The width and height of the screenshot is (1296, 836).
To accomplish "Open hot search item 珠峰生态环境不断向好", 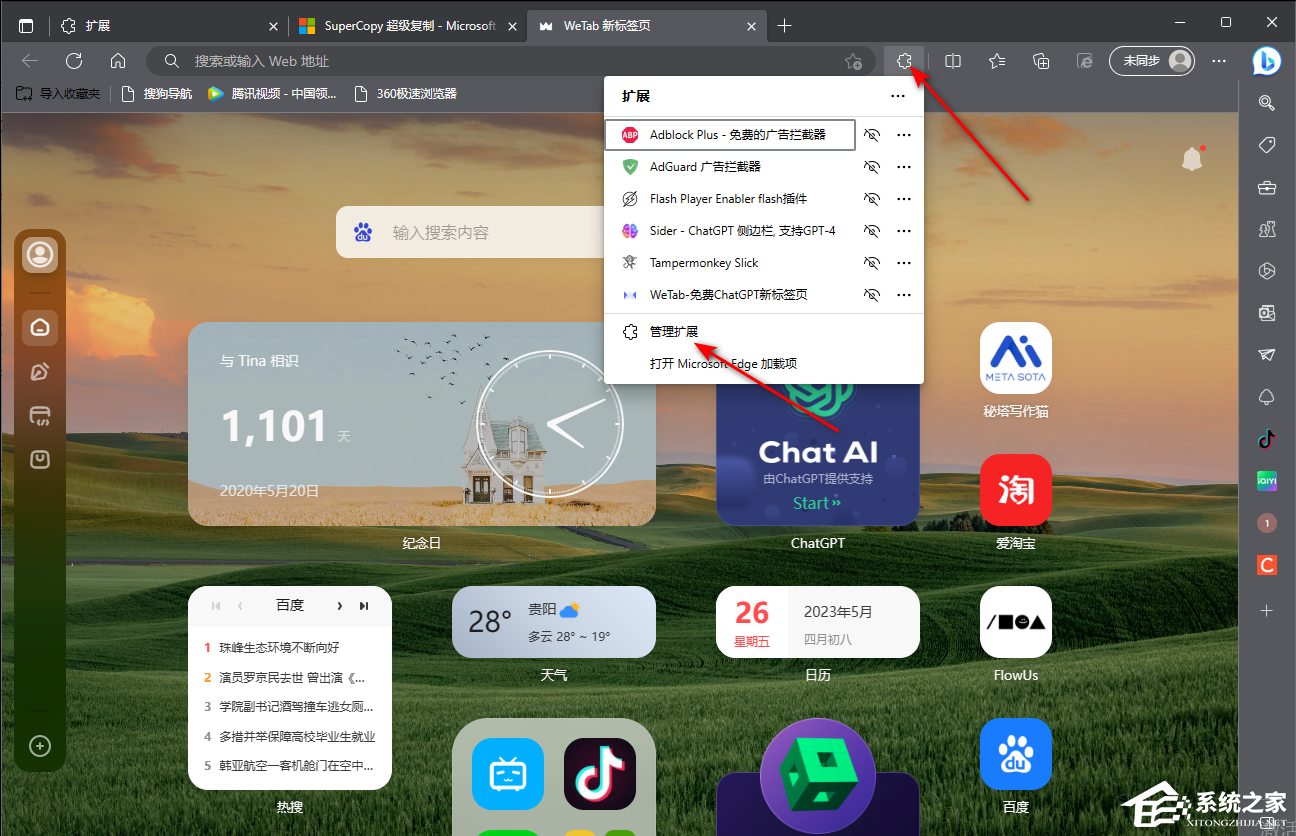I will tap(280, 647).
